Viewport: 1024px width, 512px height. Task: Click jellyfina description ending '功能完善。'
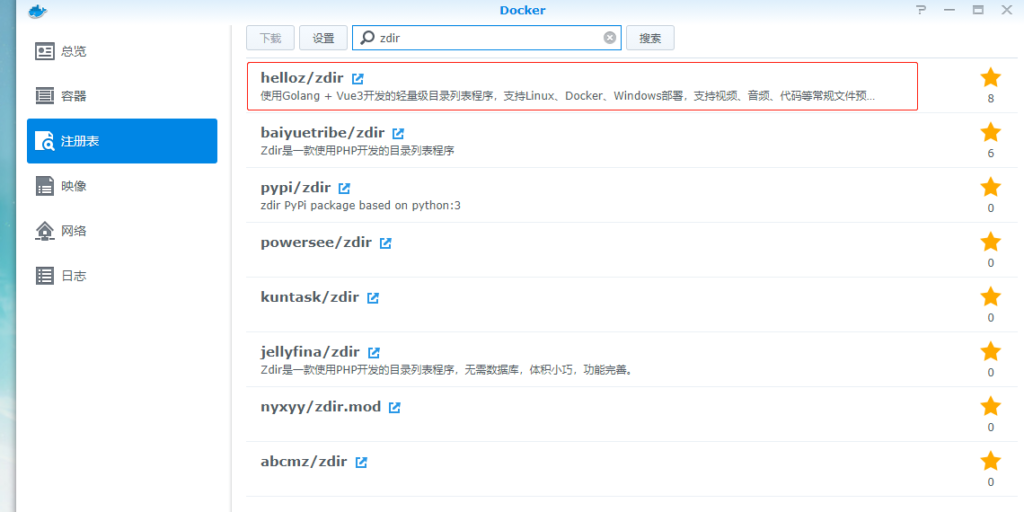click(446, 370)
